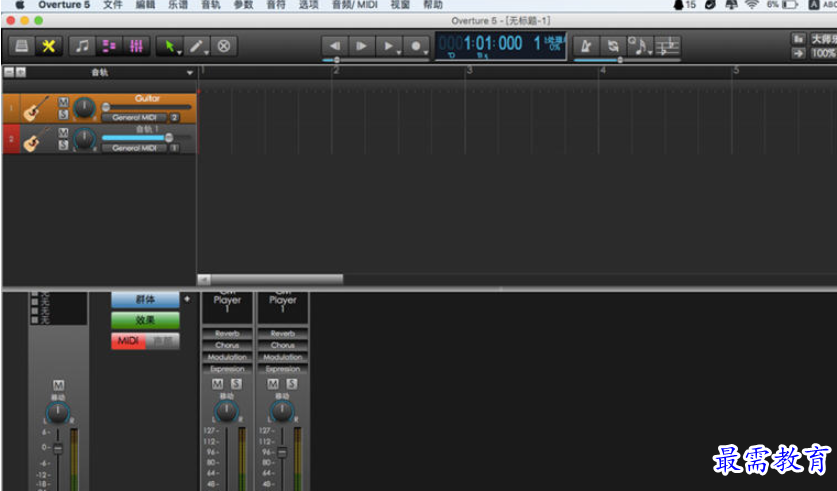Click the small icon beside the 大 label
This screenshot has width=837, height=491.
(x=798, y=39)
